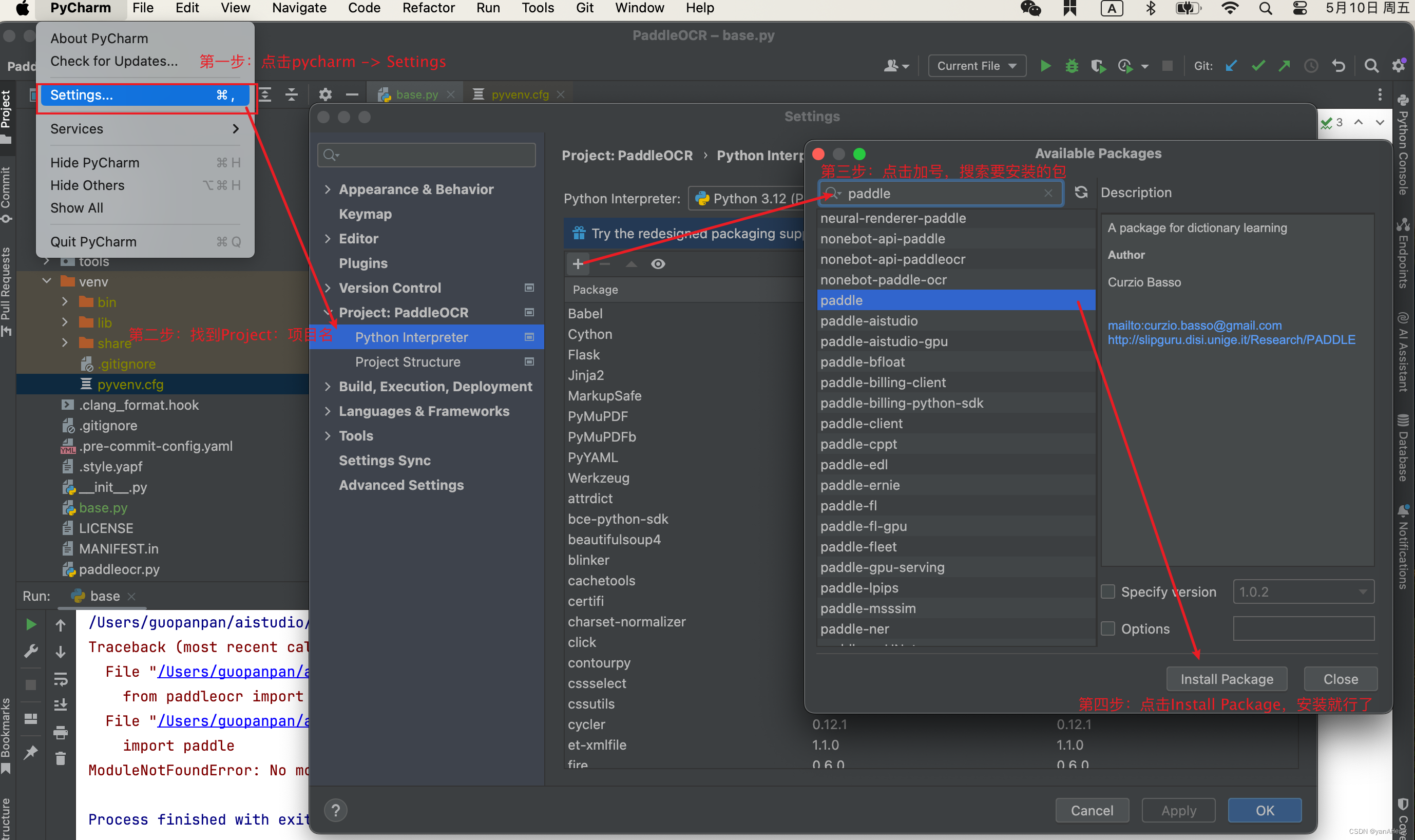Click OK in Settings dialog

pos(1265,810)
